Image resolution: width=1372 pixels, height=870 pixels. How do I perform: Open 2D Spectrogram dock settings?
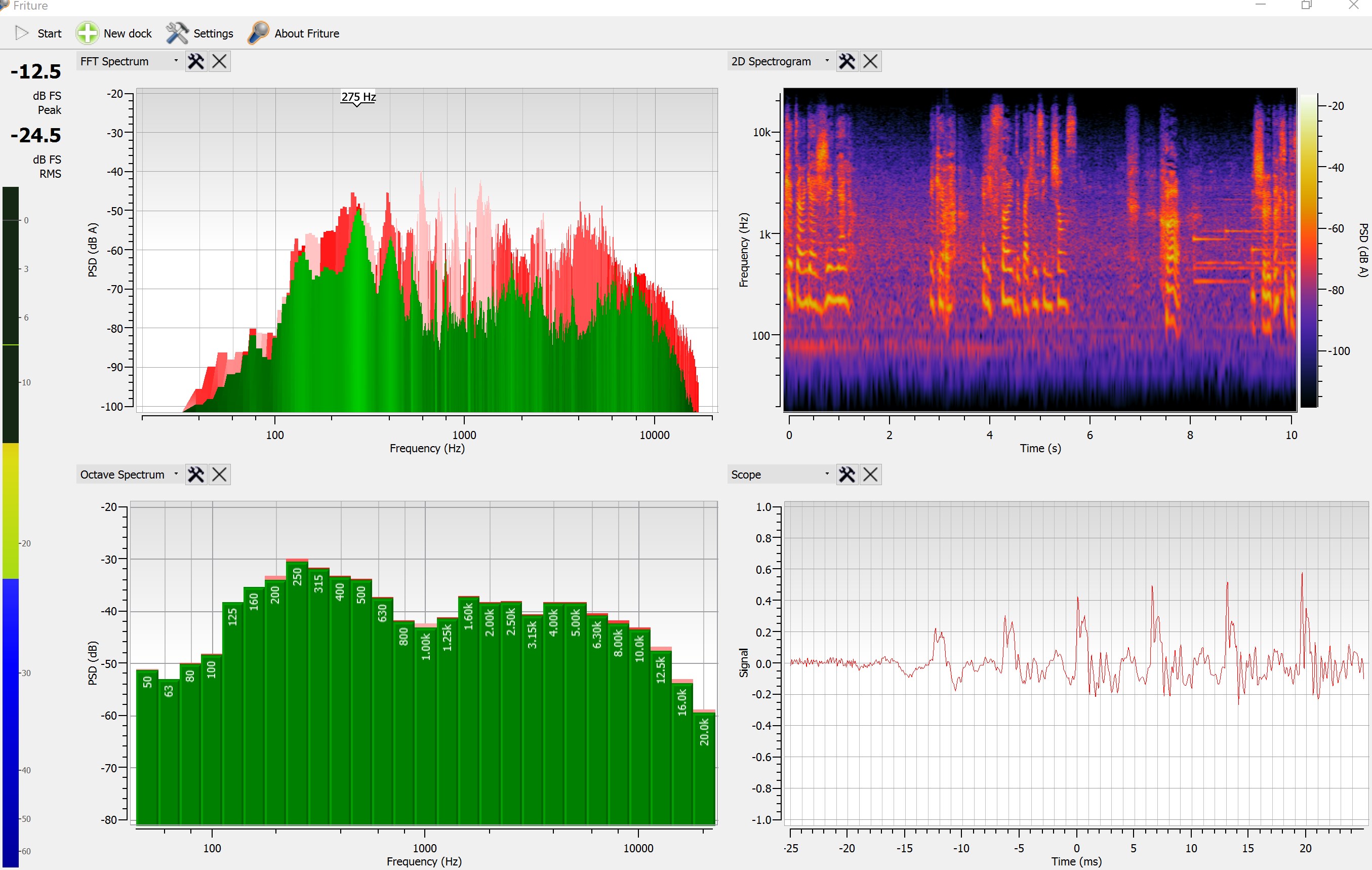coord(846,61)
